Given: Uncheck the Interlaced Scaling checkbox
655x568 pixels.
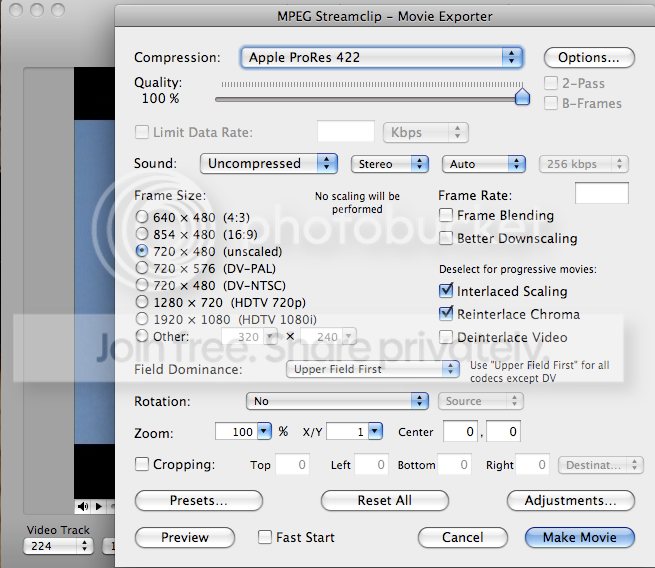Looking at the screenshot, I should click(x=446, y=291).
